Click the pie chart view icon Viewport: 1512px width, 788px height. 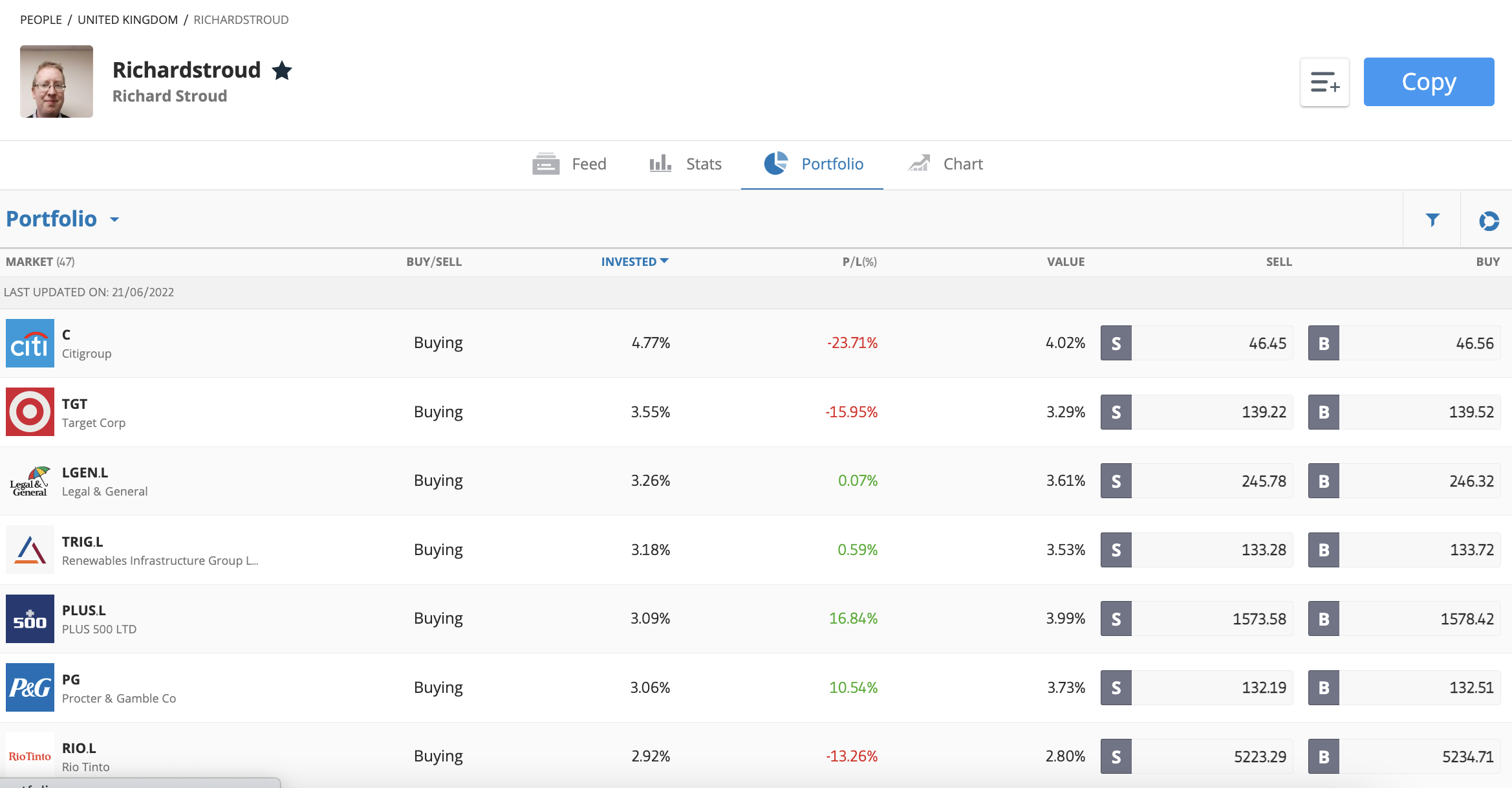coord(1489,221)
